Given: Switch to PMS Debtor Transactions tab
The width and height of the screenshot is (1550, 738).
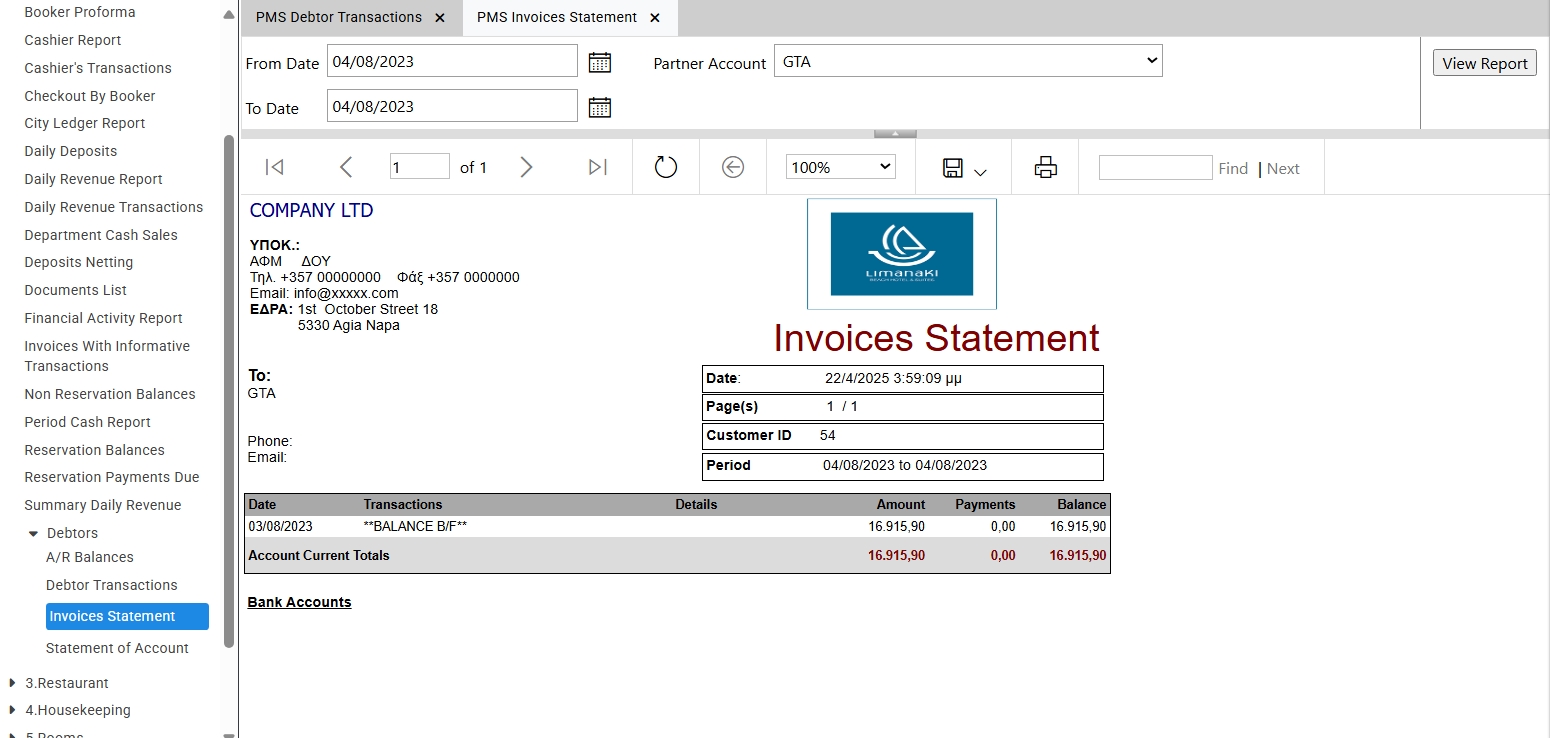Looking at the screenshot, I should [x=338, y=17].
